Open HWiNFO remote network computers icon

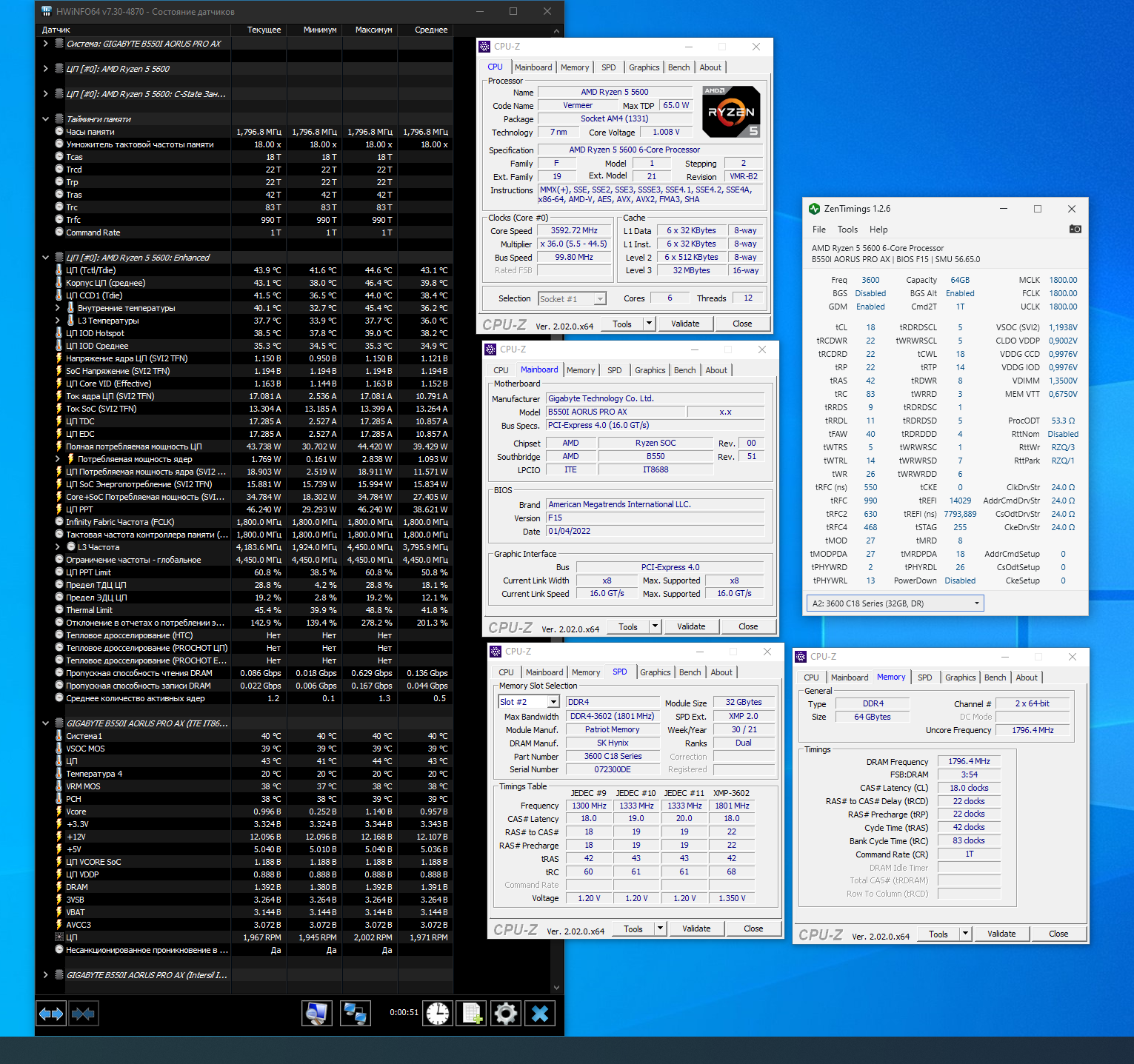coord(355,1014)
